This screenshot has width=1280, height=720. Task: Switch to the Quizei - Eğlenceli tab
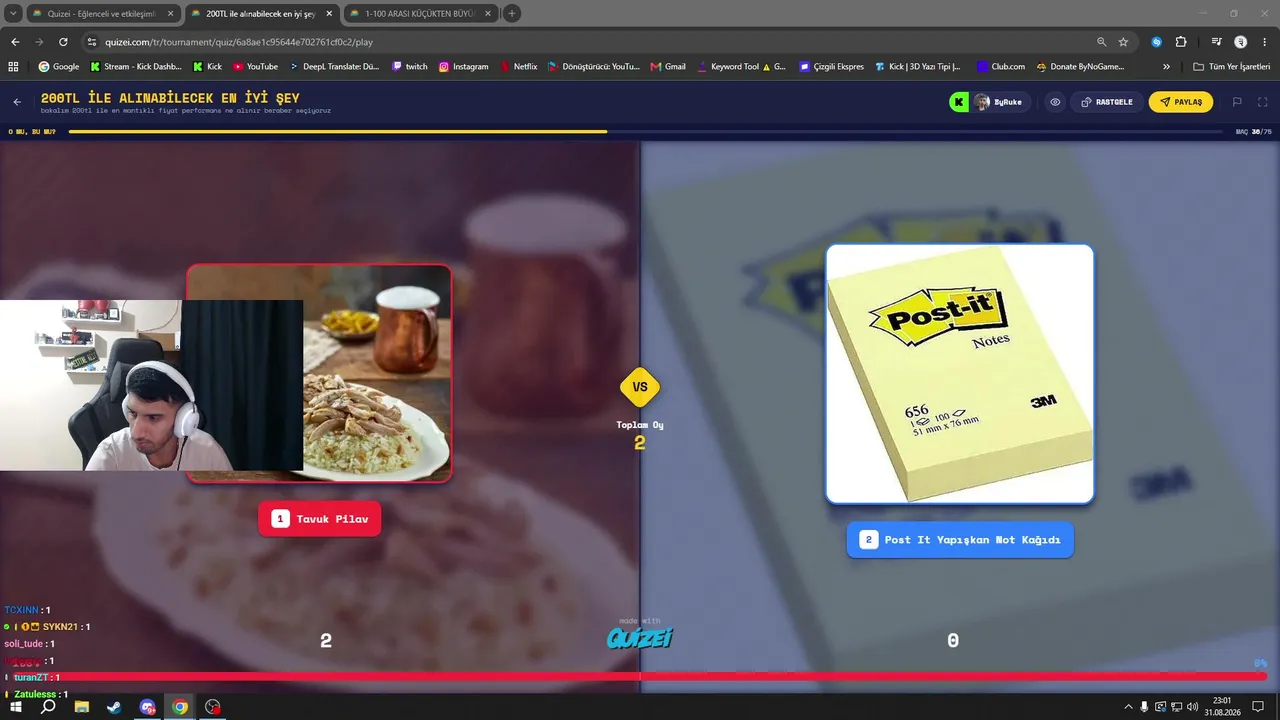coord(104,13)
